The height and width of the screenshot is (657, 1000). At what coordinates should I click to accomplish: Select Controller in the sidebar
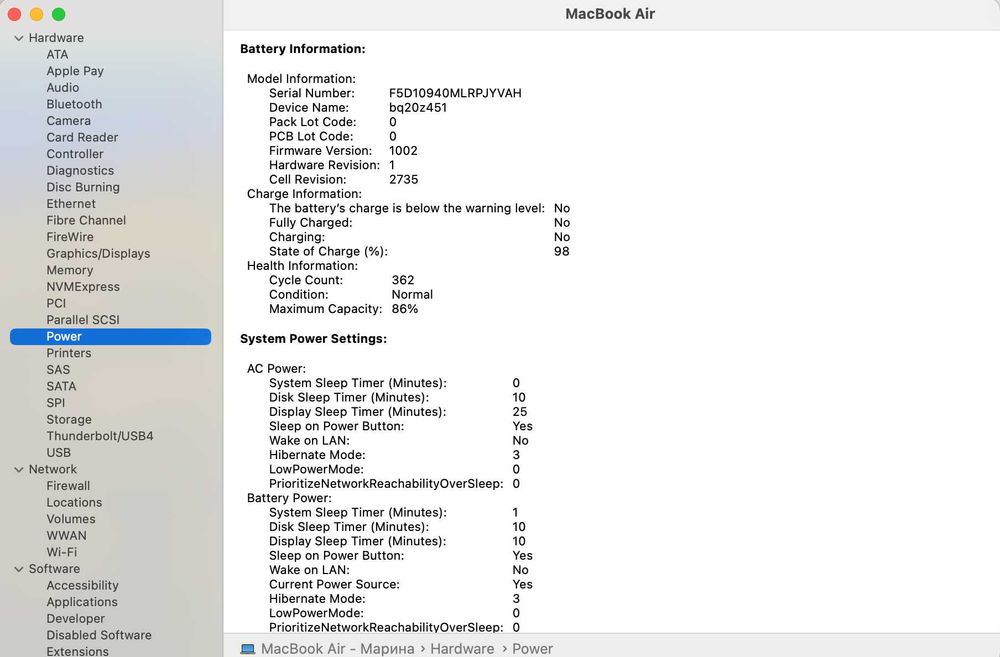pos(75,154)
